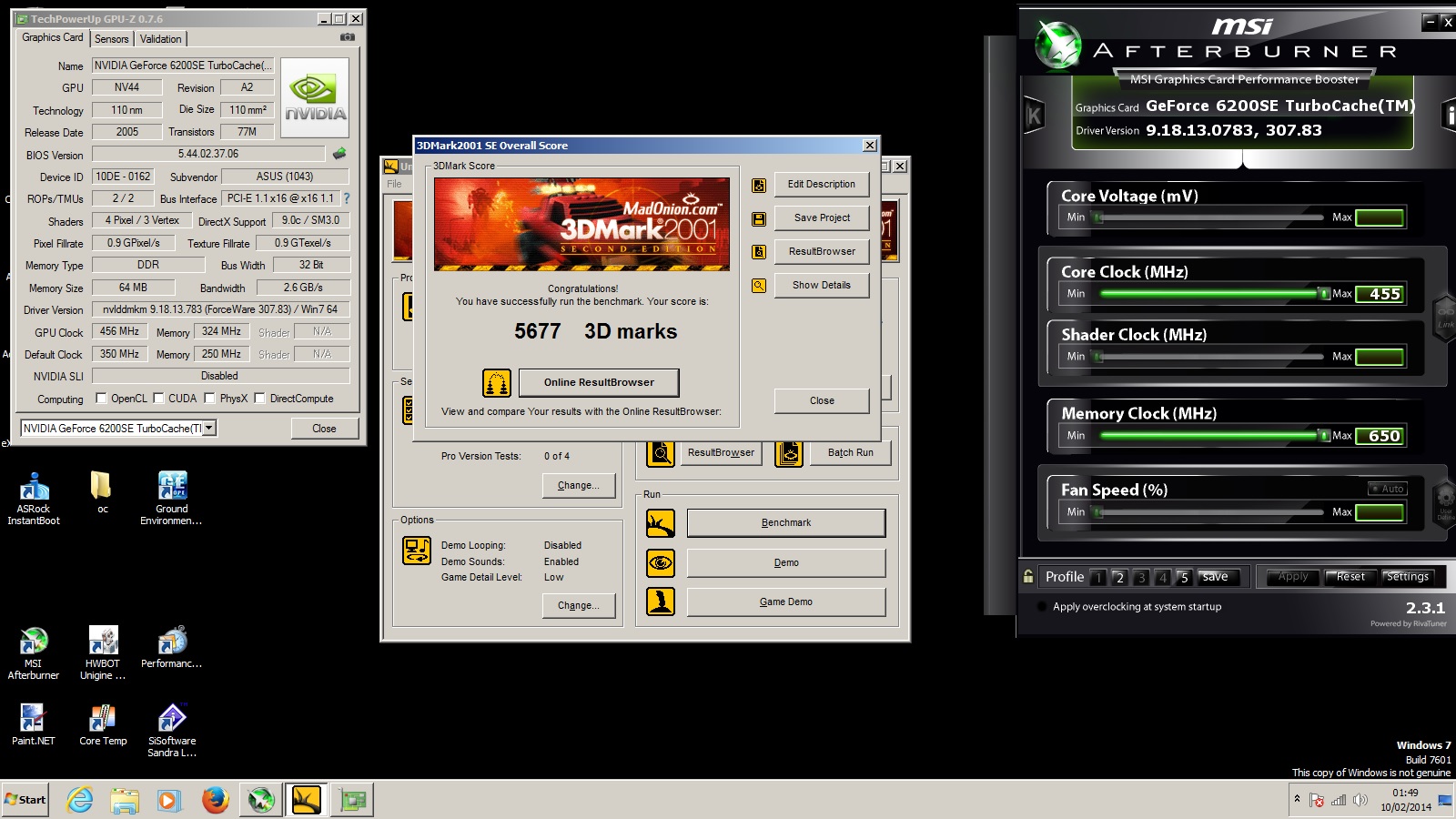Open the SiSoftware Sandra desktop shortcut

pos(172,730)
